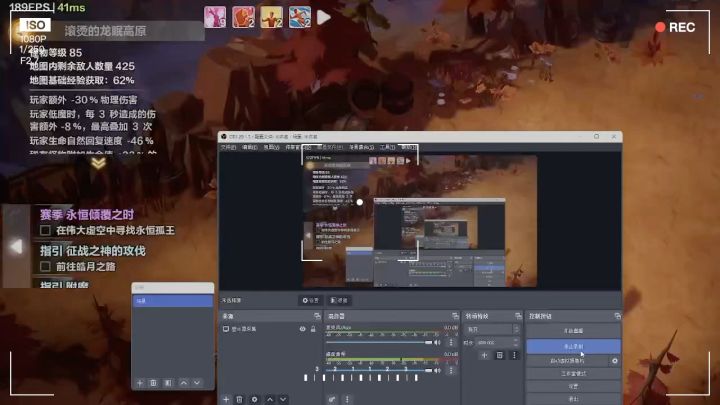Click the blue surfing buff icon

tap(300, 17)
